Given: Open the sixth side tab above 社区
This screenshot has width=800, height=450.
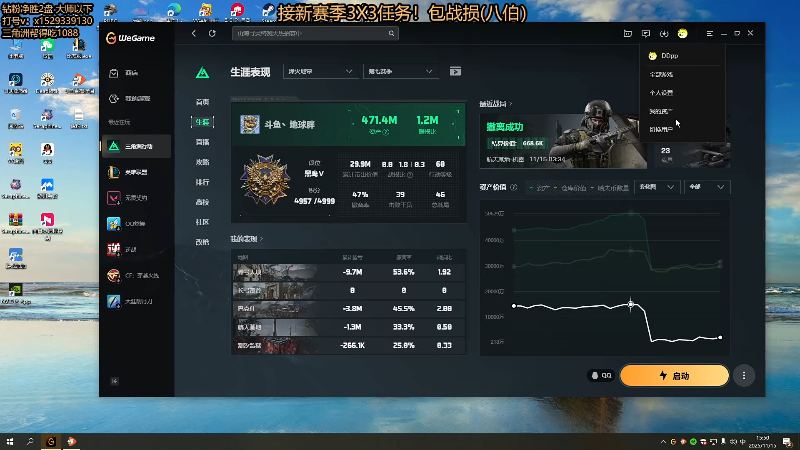Looking at the screenshot, I should 203,203.
